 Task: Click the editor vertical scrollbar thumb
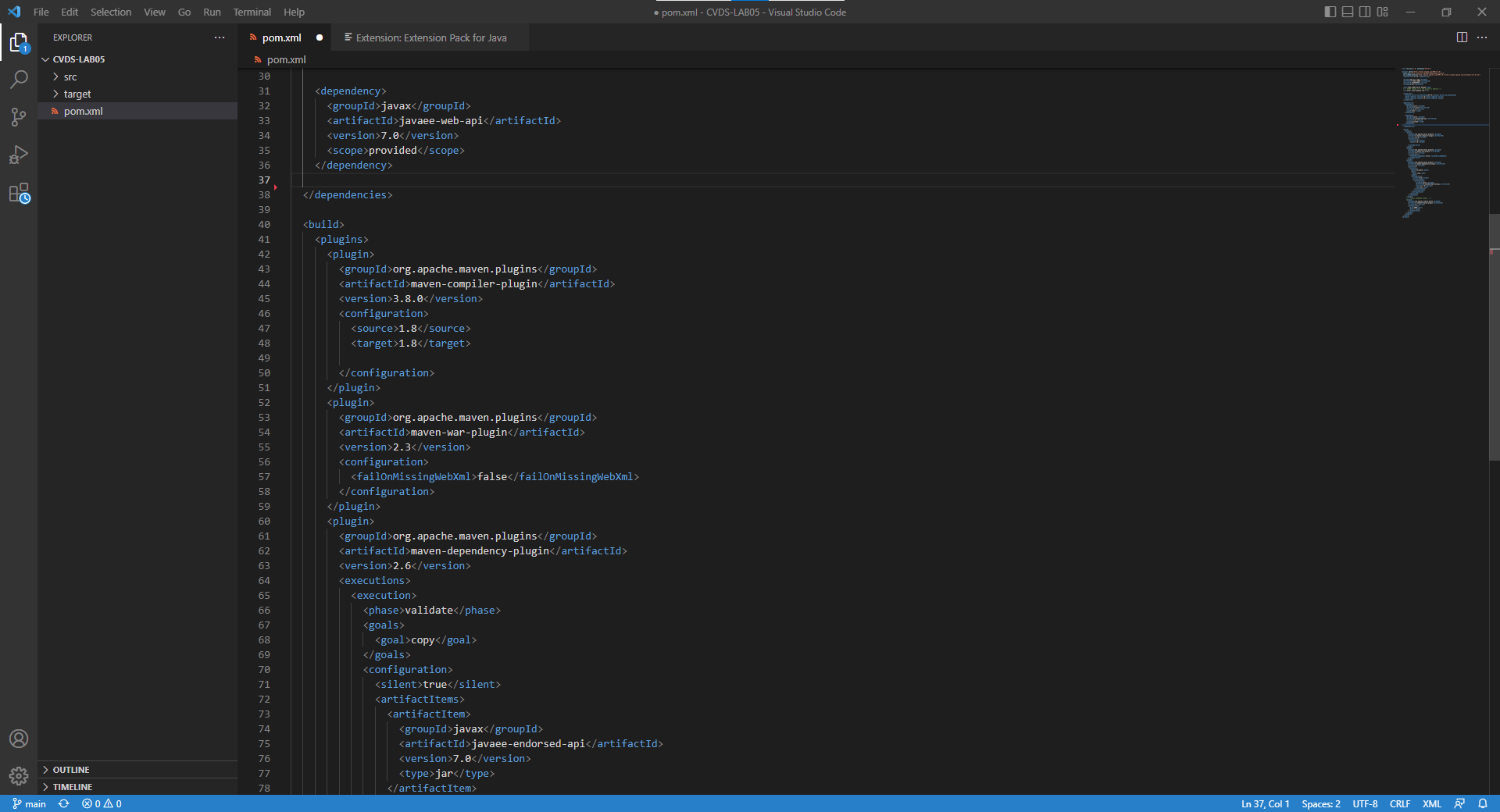pos(1494,337)
